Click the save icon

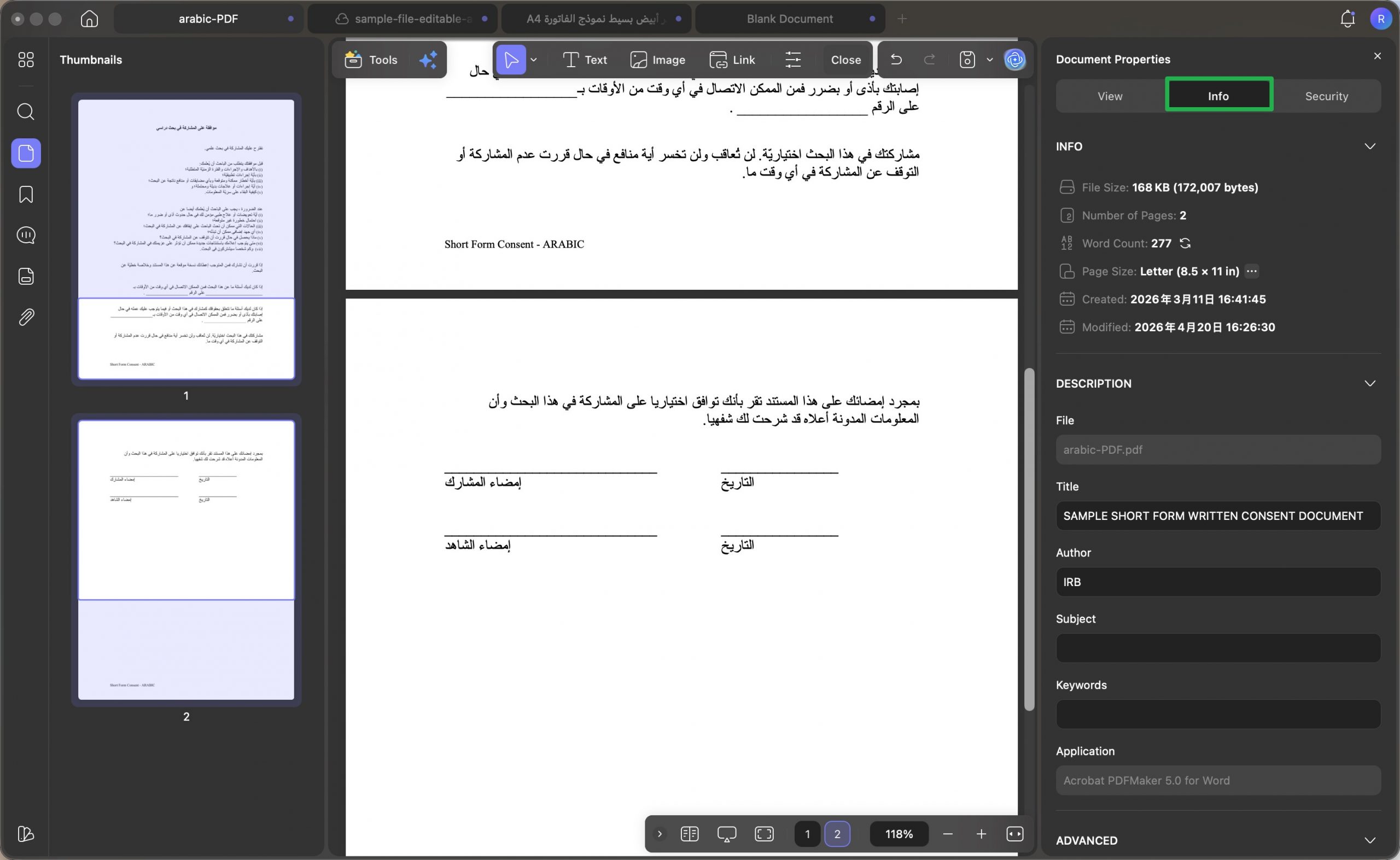967,60
